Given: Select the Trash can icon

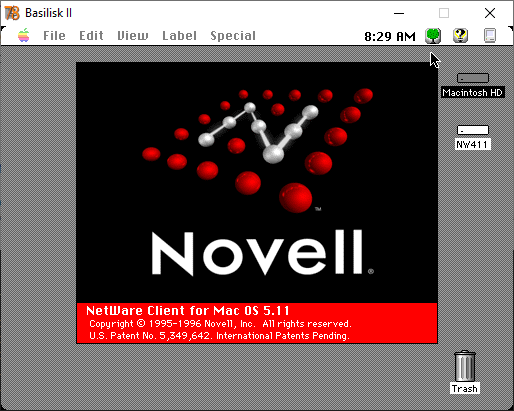Looking at the screenshot, I should click(465, 366).
